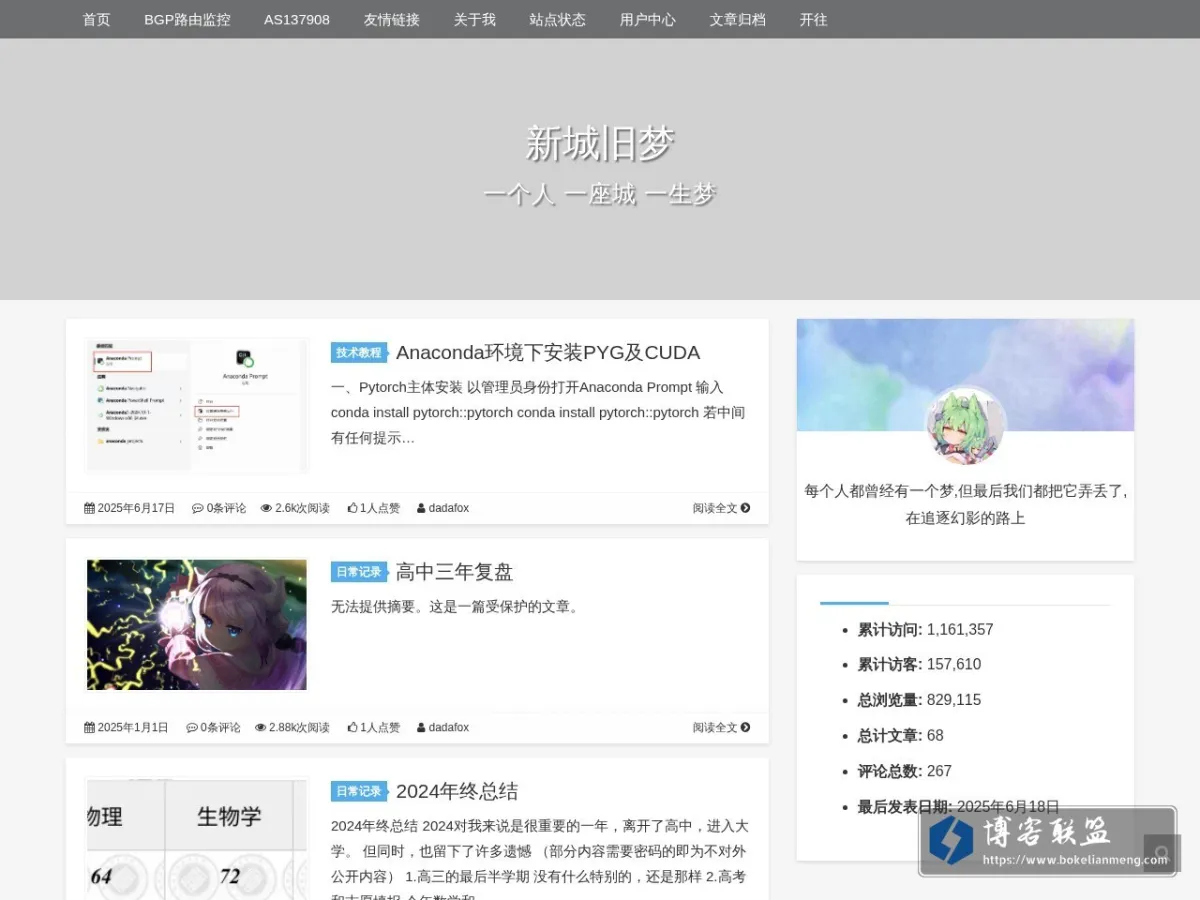Click 日常记录 tag on 2024年终总结 post
1200x900 pixels.
359,791
